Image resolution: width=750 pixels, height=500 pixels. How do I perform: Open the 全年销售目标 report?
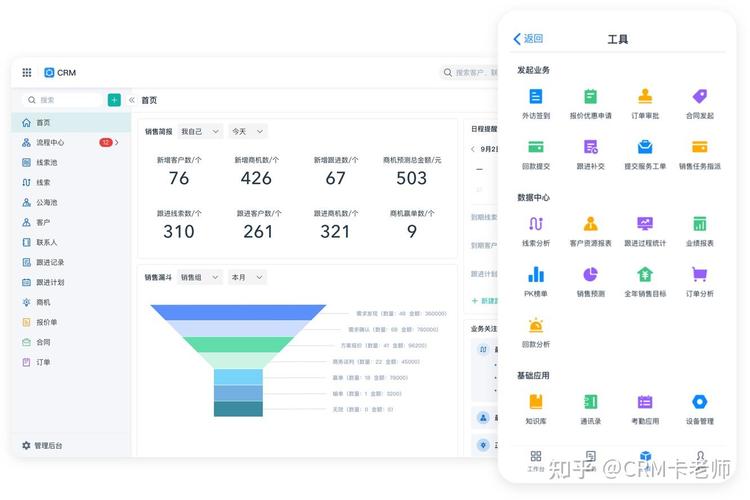click(645, 282)
